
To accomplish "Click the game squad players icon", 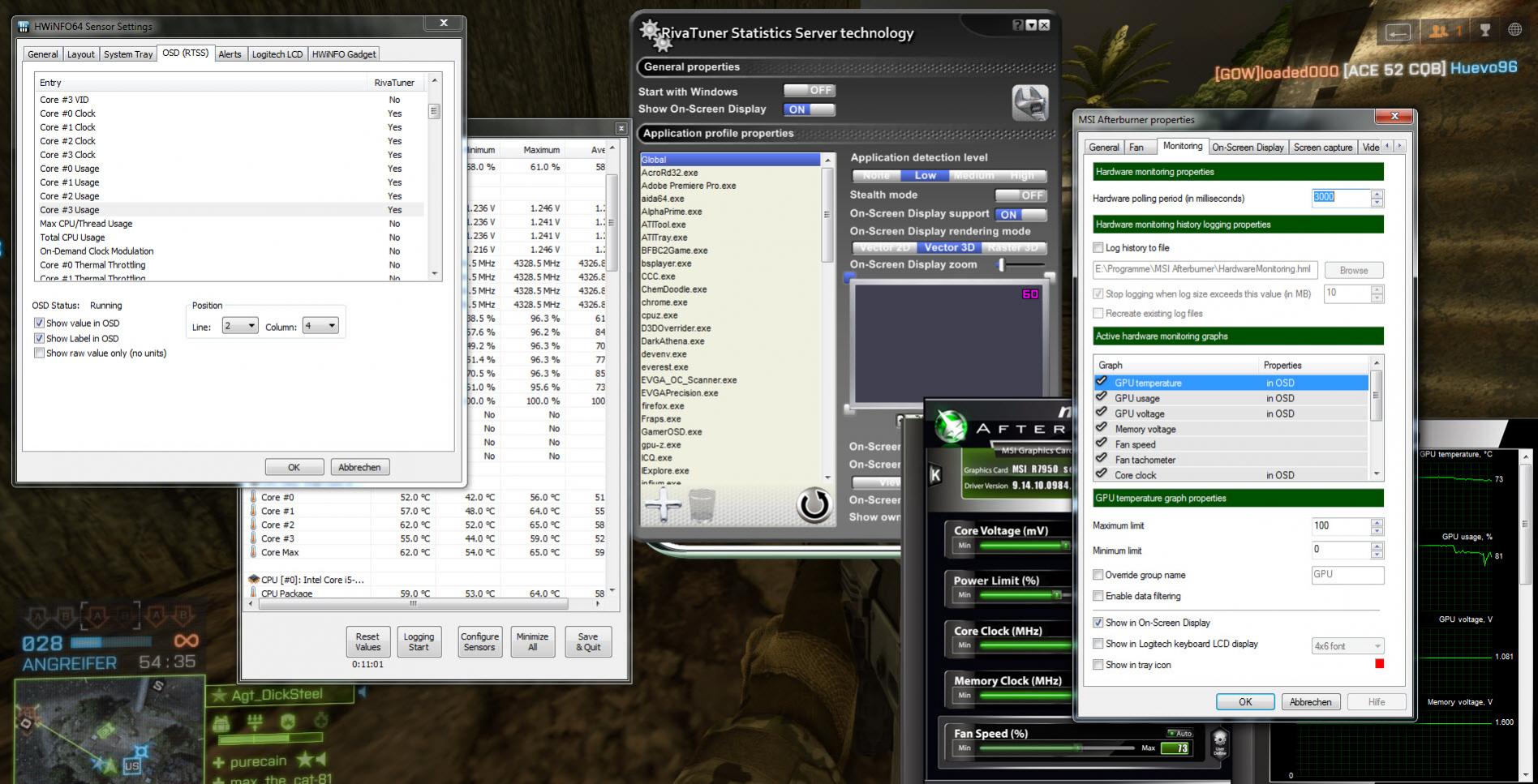I will pyautogui.click(x=1439, y=31).
